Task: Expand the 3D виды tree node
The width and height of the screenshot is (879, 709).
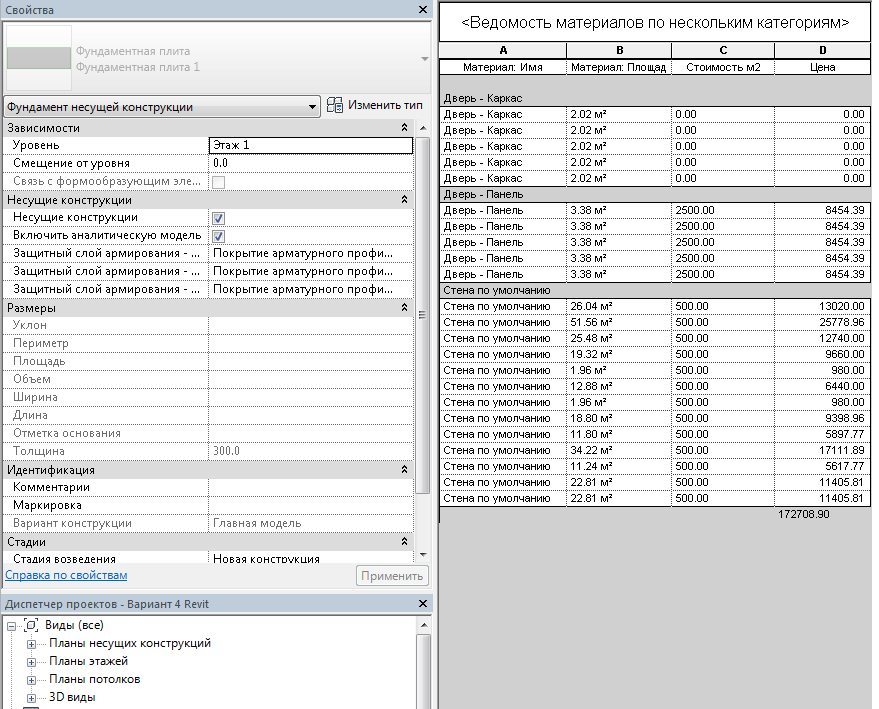Action: 31,697
